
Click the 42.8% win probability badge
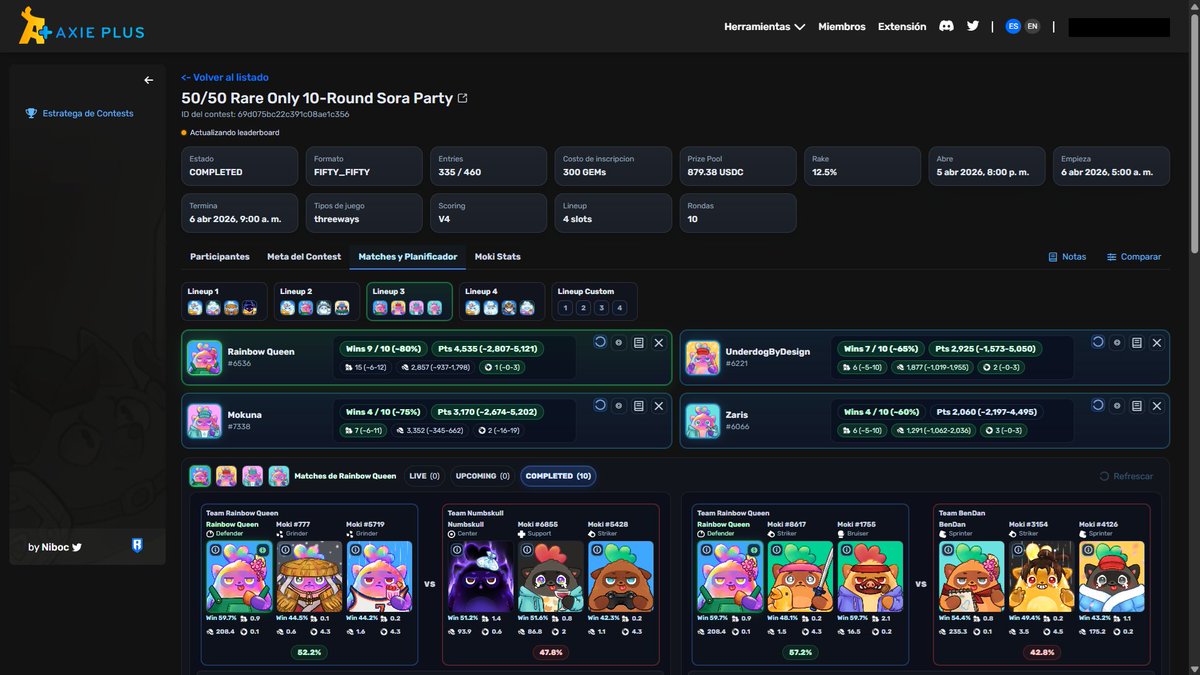point(1041,652)
